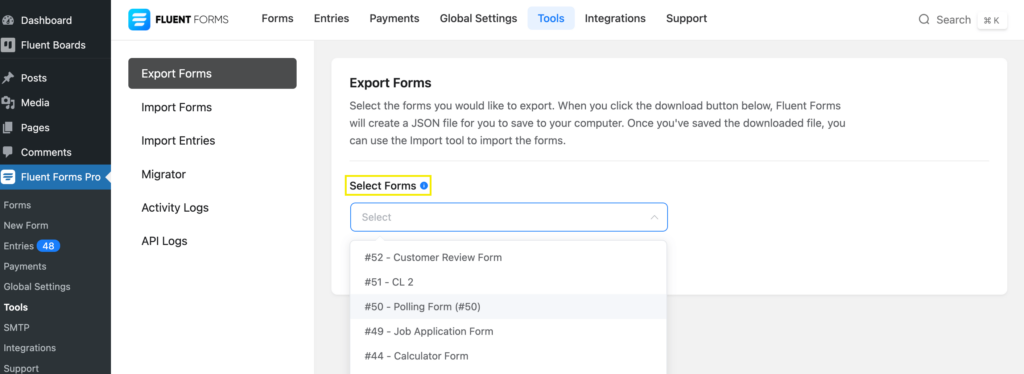Click the Media sidebar icon

[8, 102]
